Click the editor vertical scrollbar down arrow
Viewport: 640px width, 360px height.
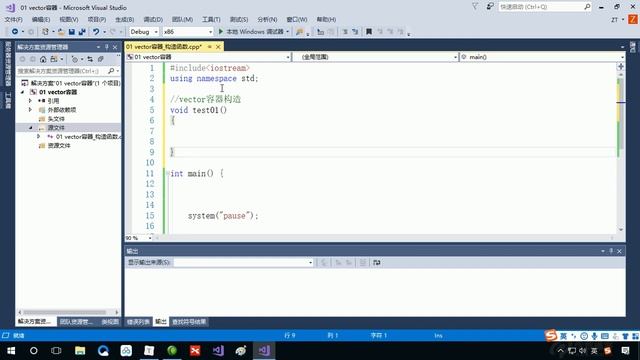(621, 230)
